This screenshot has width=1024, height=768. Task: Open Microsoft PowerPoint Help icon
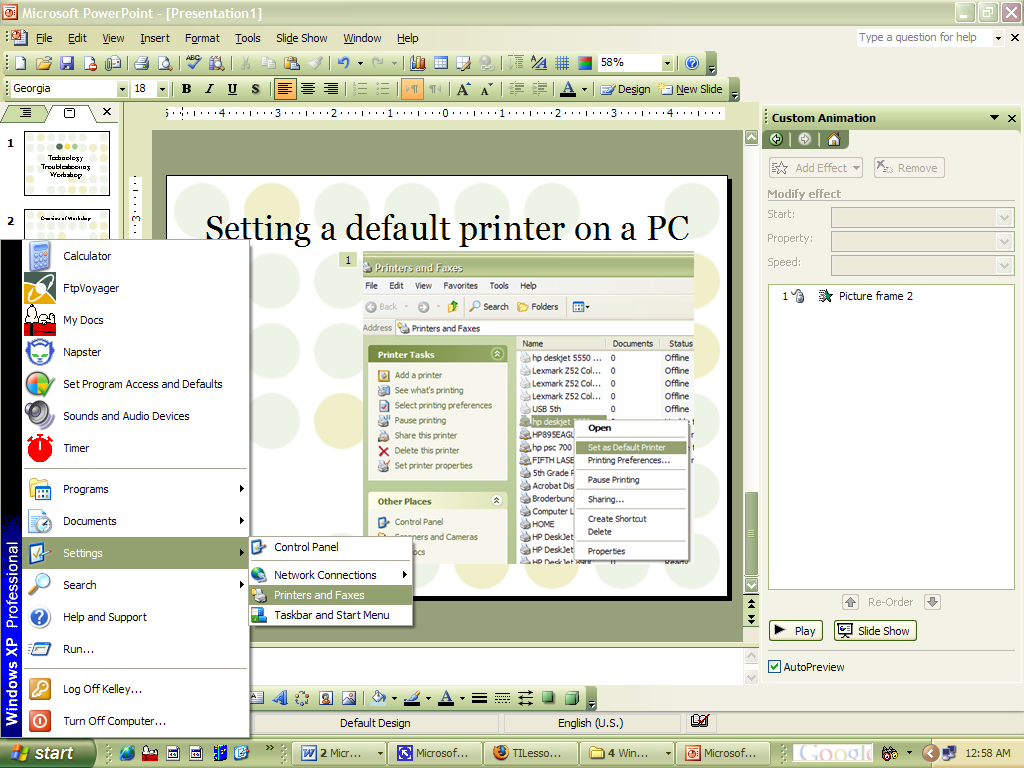[x=692, y=63]
